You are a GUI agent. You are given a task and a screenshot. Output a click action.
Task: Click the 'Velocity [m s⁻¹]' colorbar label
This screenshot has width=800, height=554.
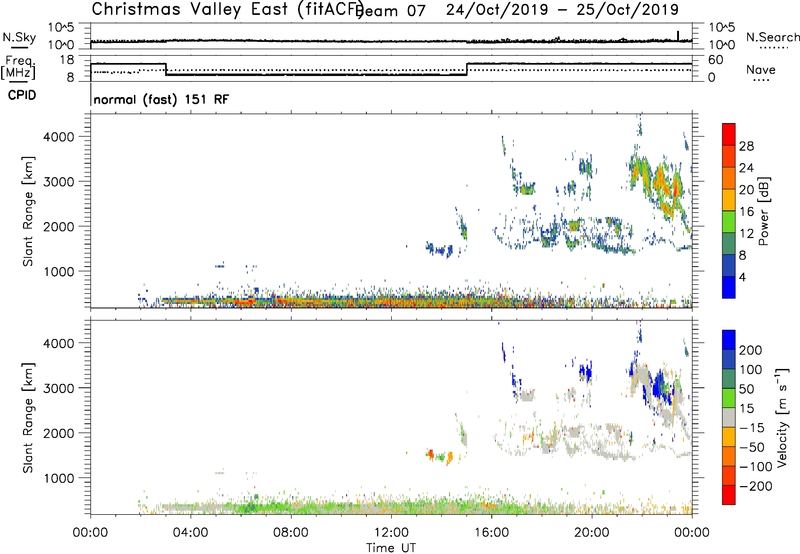[782, 417]
